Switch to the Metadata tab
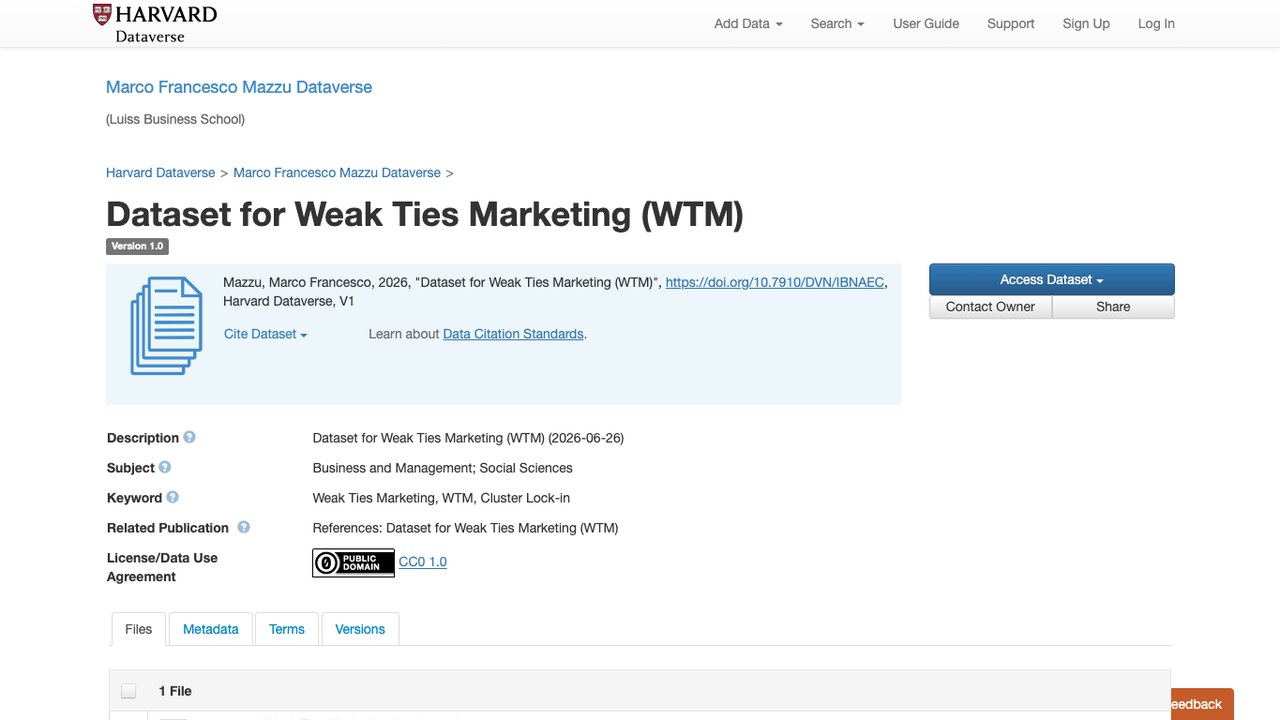Image resolution: width=1280 pixels, height=720 pixels. [211, 629]
